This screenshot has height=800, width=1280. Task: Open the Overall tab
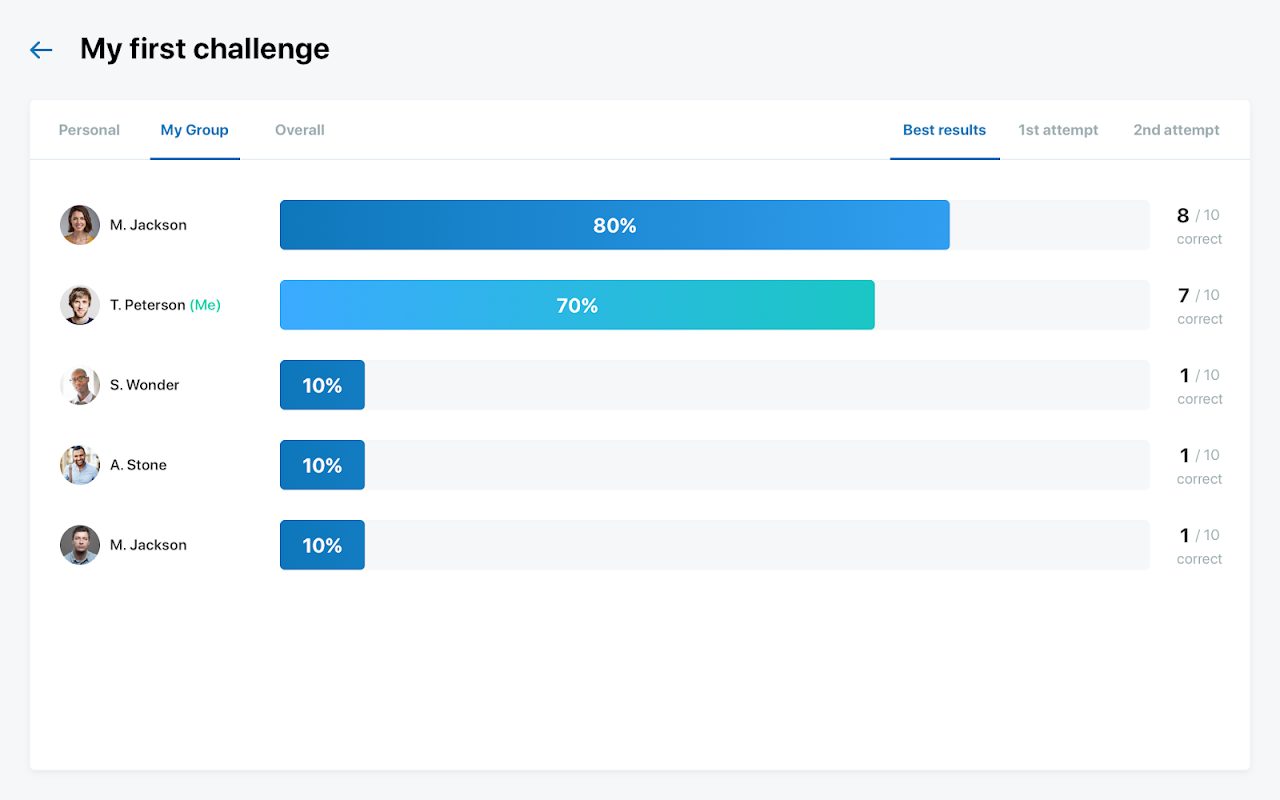tap(300, 130)
